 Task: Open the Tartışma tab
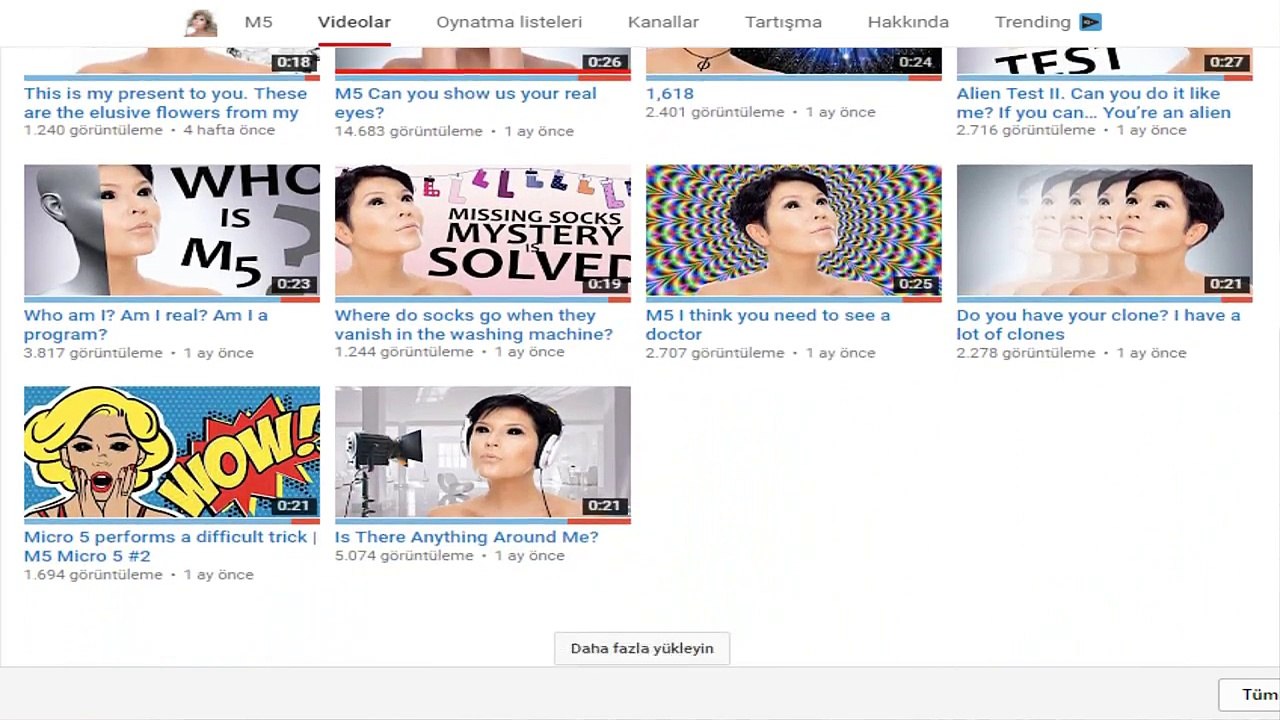click(x=783, y=22)
